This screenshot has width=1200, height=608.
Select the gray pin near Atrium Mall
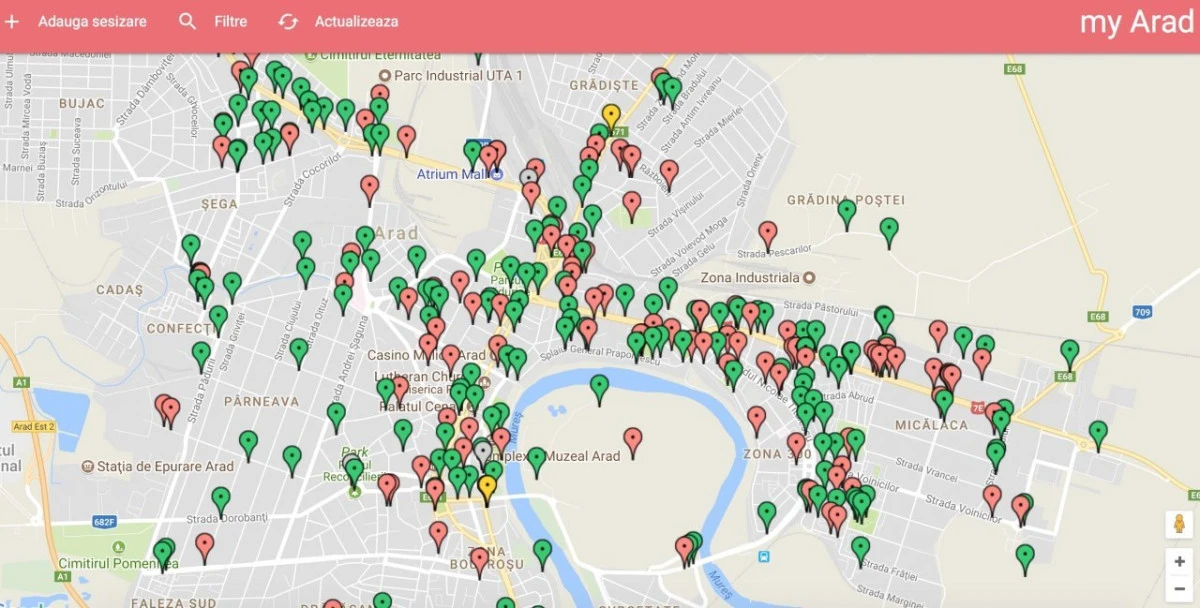(528, 181)
